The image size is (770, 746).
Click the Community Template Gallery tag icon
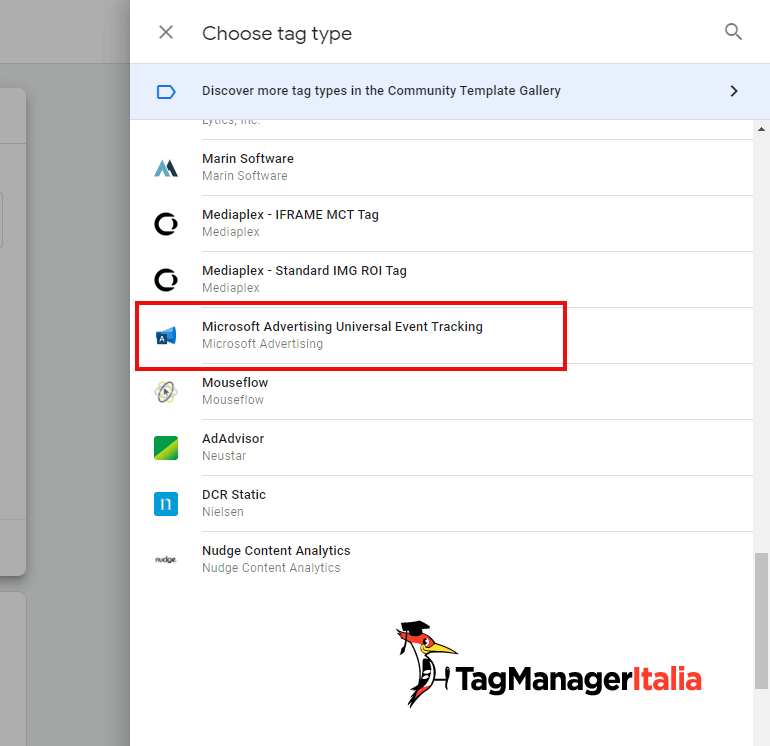click(166, 91)
